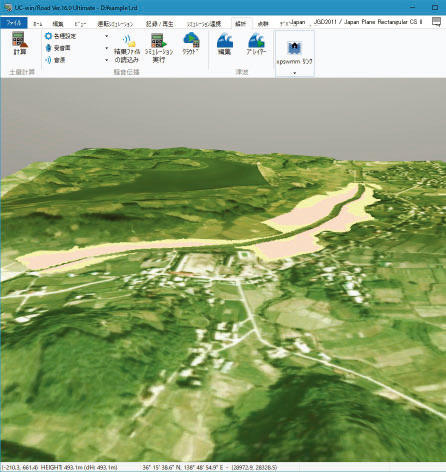Switch to the 編集 ribbon tab
The width and height of the screenshot is (446, 472).
click(58, 24)
